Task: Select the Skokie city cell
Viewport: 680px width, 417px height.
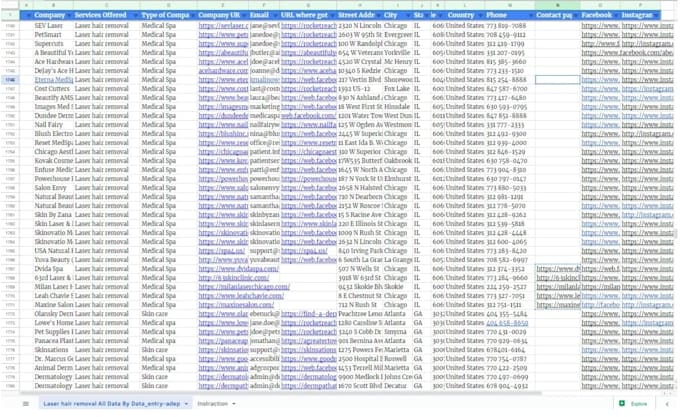Action: [x=398, y=287]
